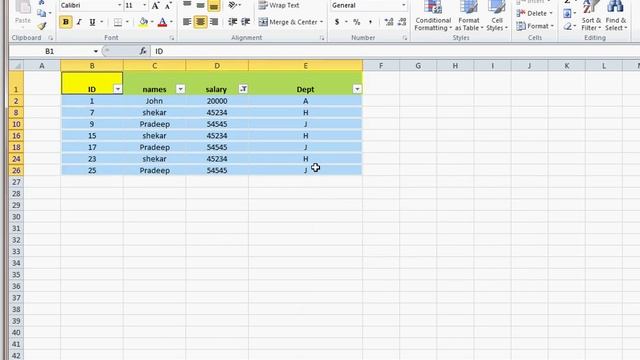Toggle Bold formatting
Viewport: 640px width, 360px height.
[65, 22]
